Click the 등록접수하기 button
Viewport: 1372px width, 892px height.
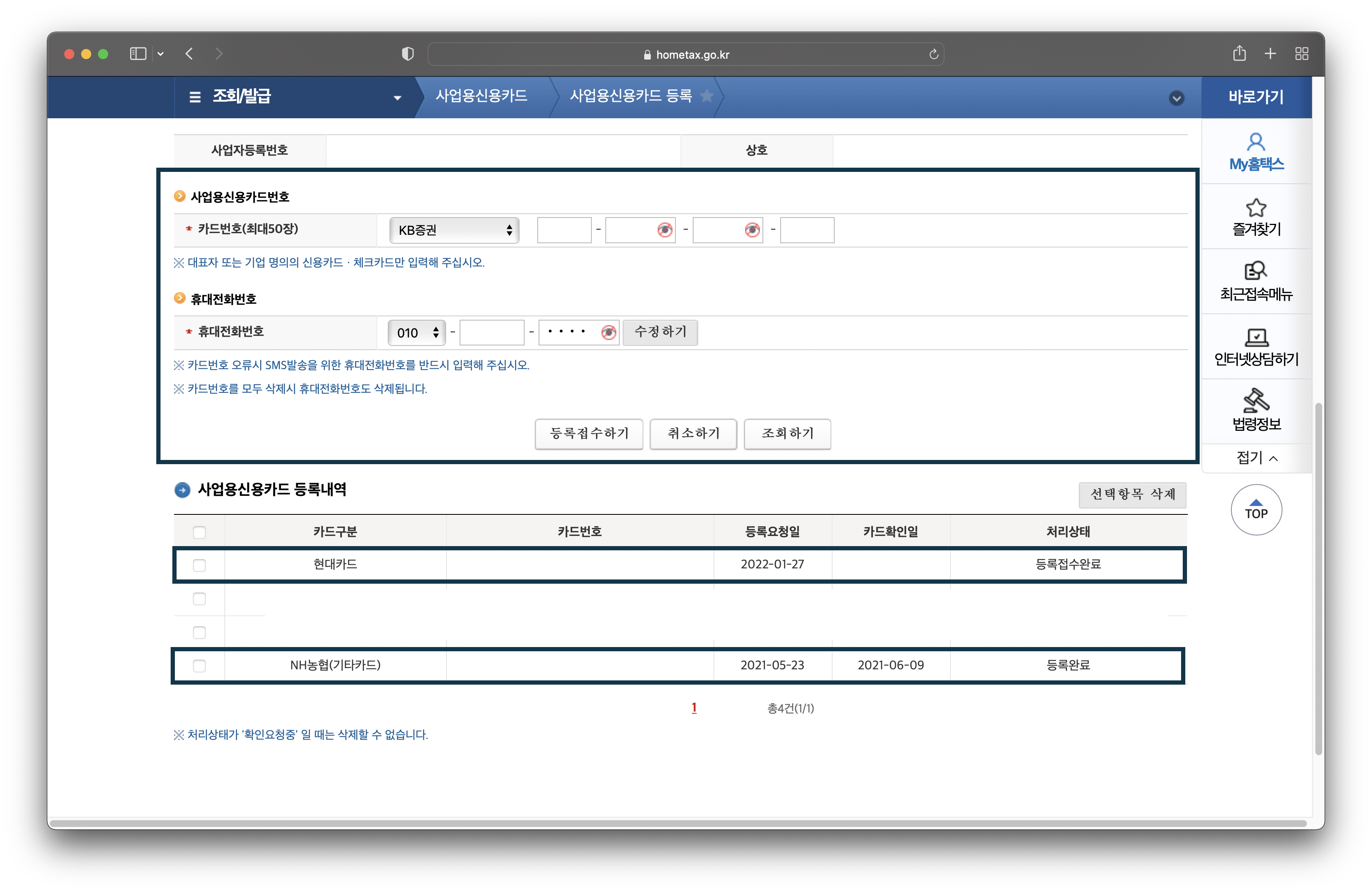[x=588, y=433]
